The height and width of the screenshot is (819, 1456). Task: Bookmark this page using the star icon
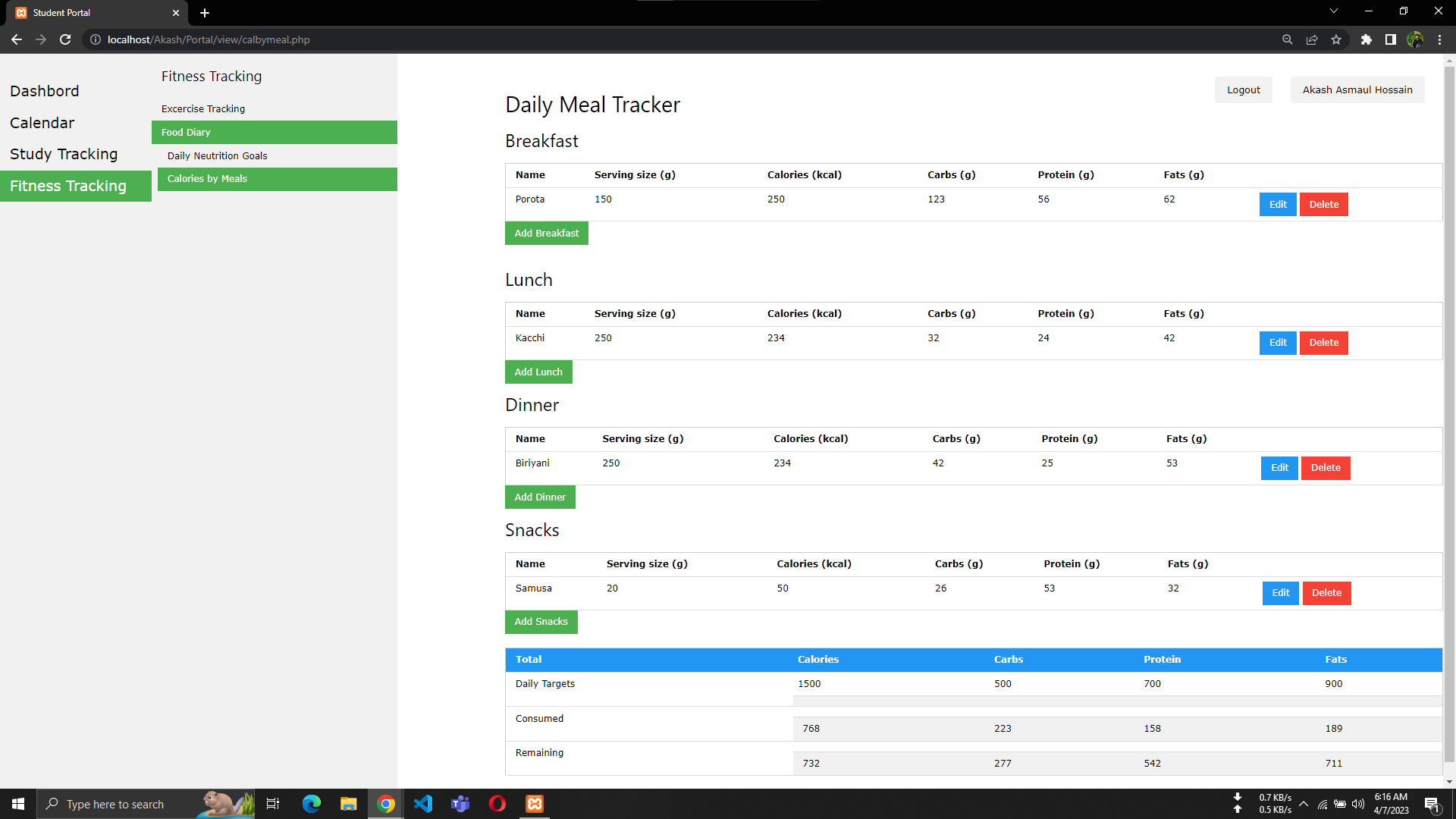[1337, 39]
